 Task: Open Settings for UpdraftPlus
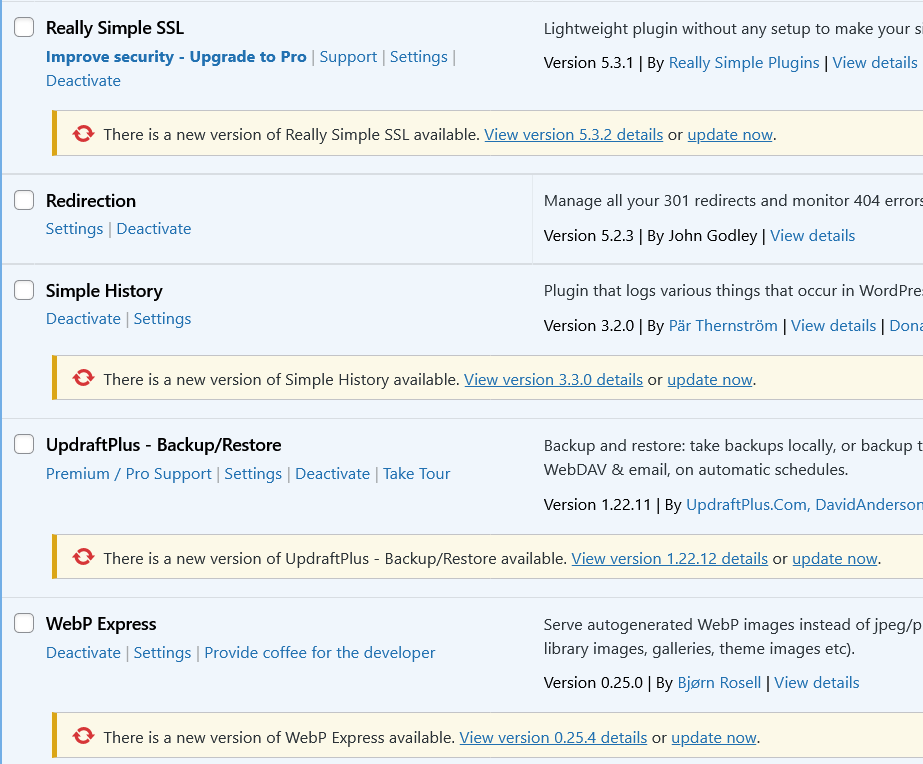pos(253,474)
